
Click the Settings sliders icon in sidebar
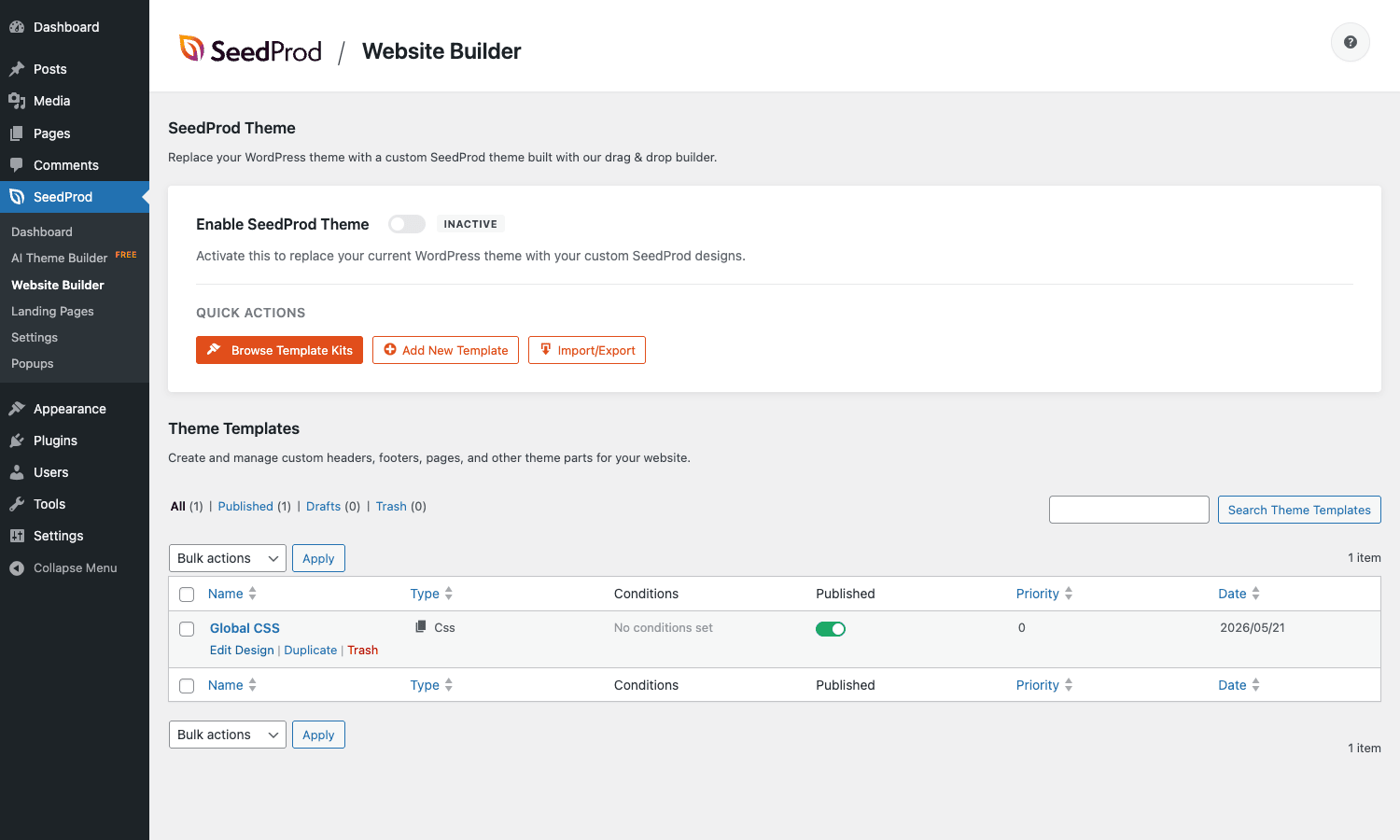17,536
